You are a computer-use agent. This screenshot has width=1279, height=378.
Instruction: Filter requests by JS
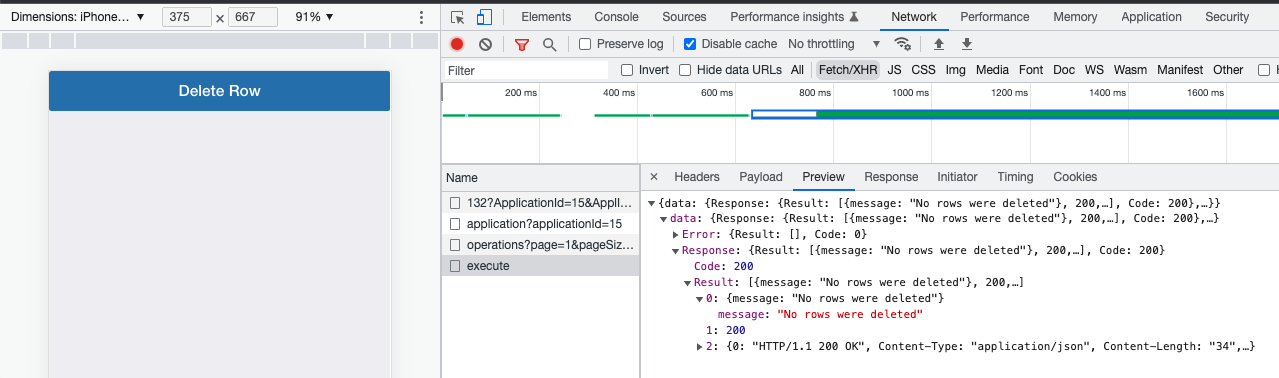[894, 70]
